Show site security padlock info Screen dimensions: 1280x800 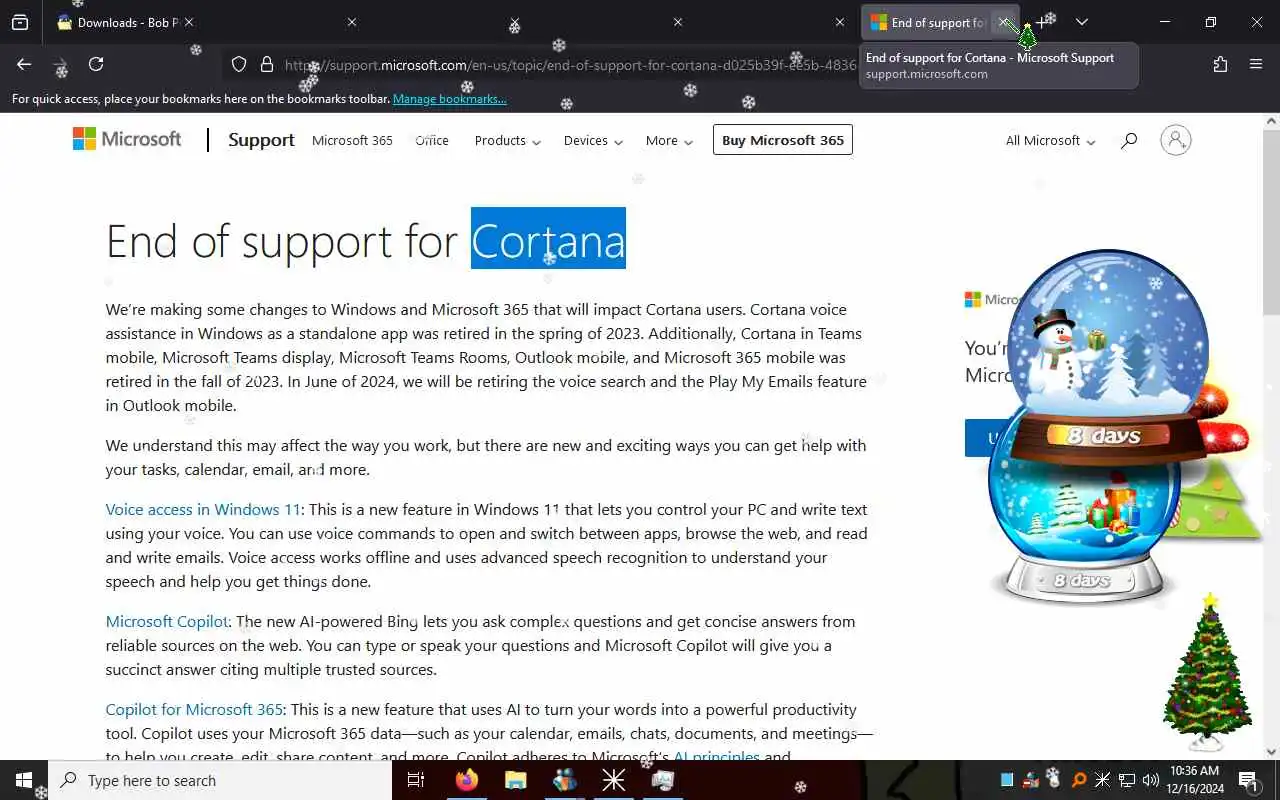267,64
